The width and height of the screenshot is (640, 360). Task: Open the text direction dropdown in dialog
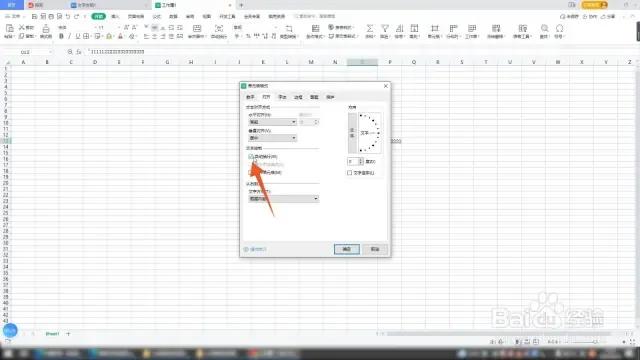[283, 199]
